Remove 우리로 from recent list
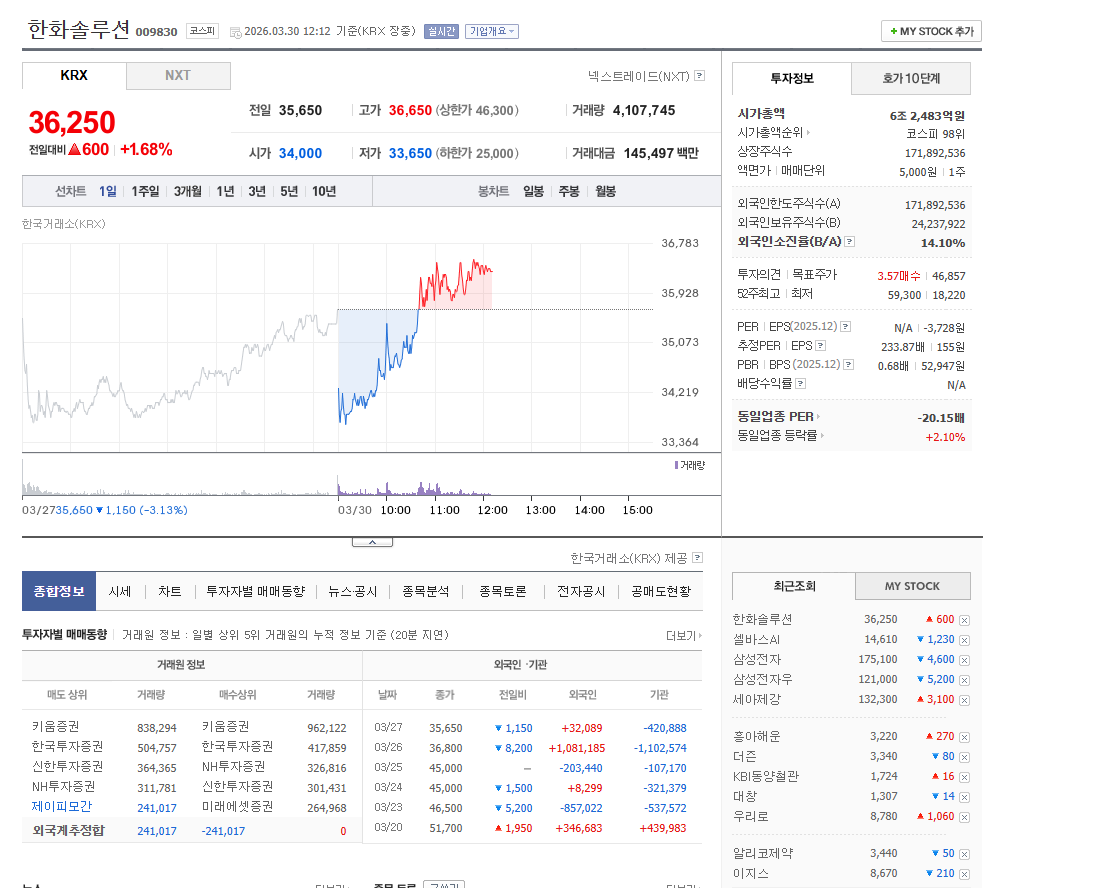 coord(964,817)
